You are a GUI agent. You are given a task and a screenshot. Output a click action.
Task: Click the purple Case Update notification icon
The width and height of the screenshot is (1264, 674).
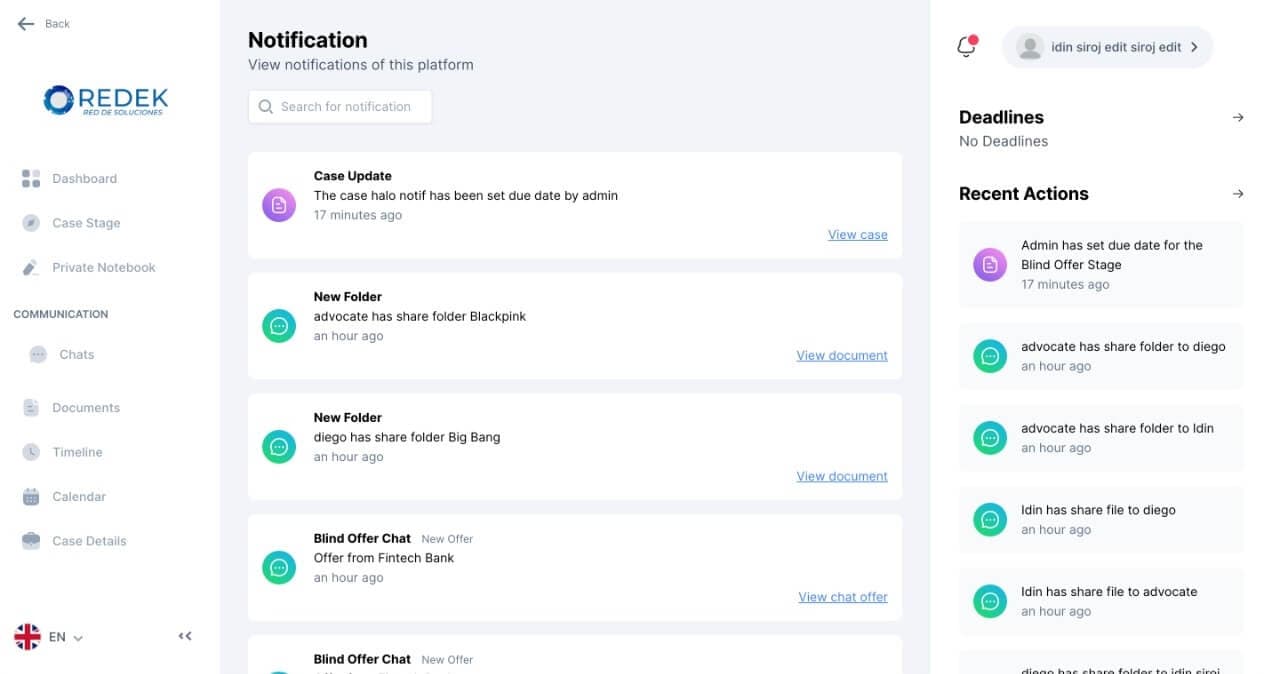pos(279,205)
